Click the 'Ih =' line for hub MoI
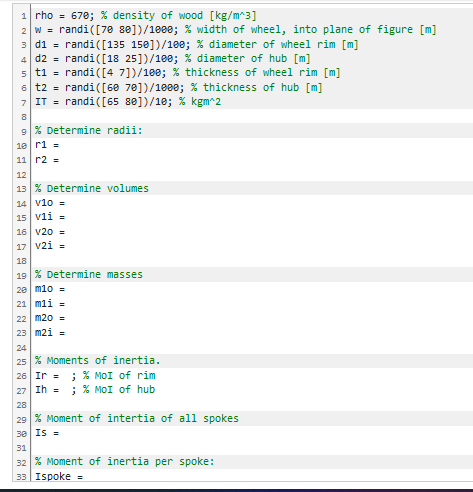The width and height of the screenshot is (473, 492). pos(95,390)
